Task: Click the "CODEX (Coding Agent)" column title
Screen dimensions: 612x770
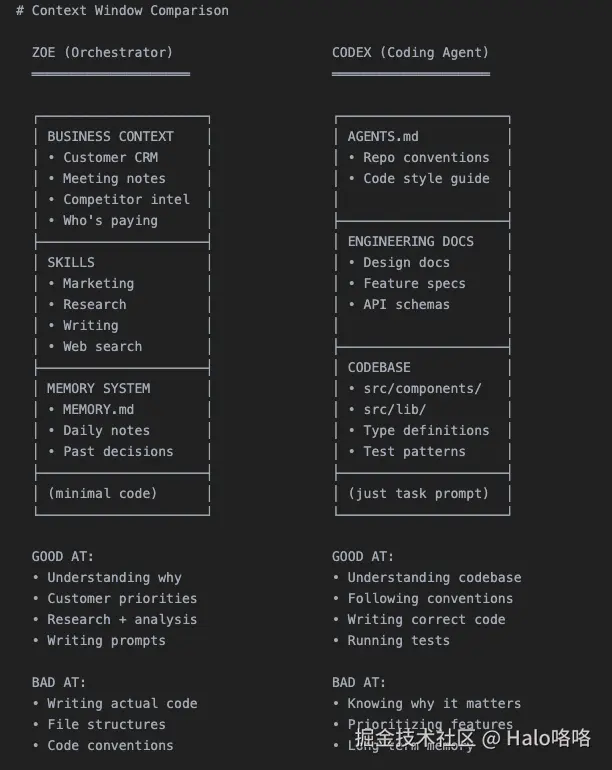Action: 410,52
